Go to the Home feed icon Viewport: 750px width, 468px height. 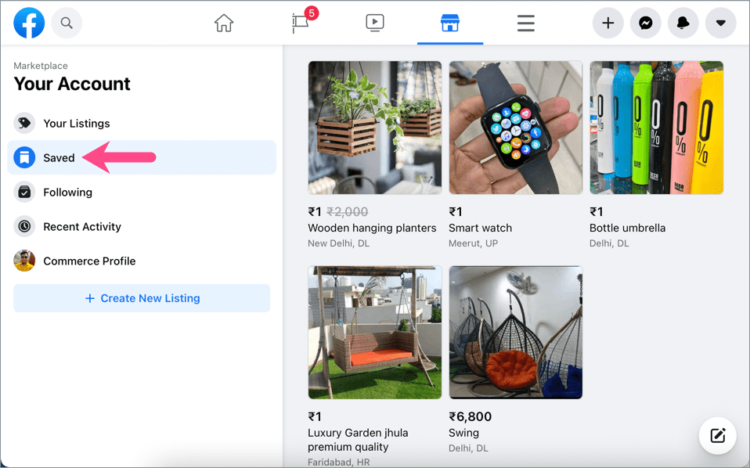coord(224,22)
